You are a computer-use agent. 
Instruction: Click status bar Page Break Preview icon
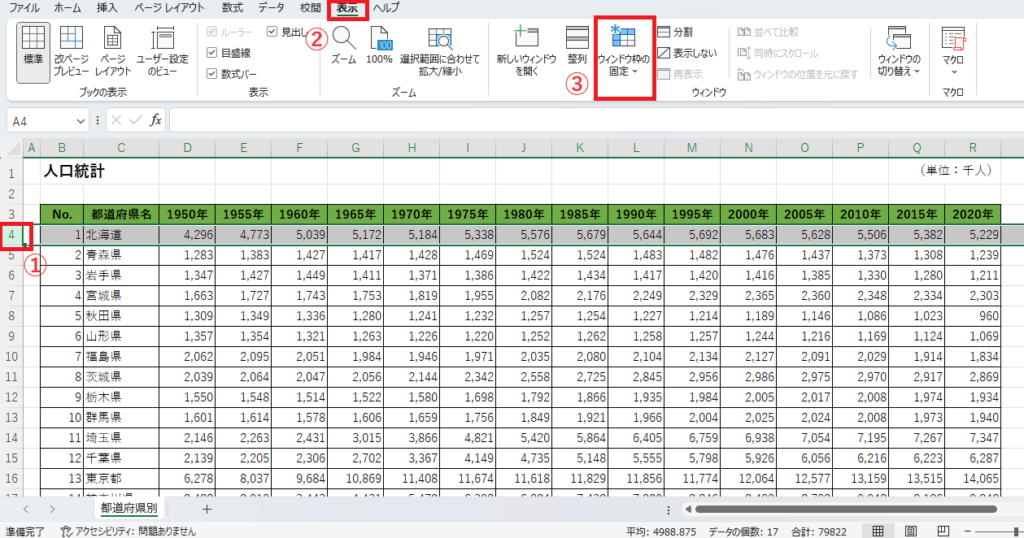[x=943, y=531]
